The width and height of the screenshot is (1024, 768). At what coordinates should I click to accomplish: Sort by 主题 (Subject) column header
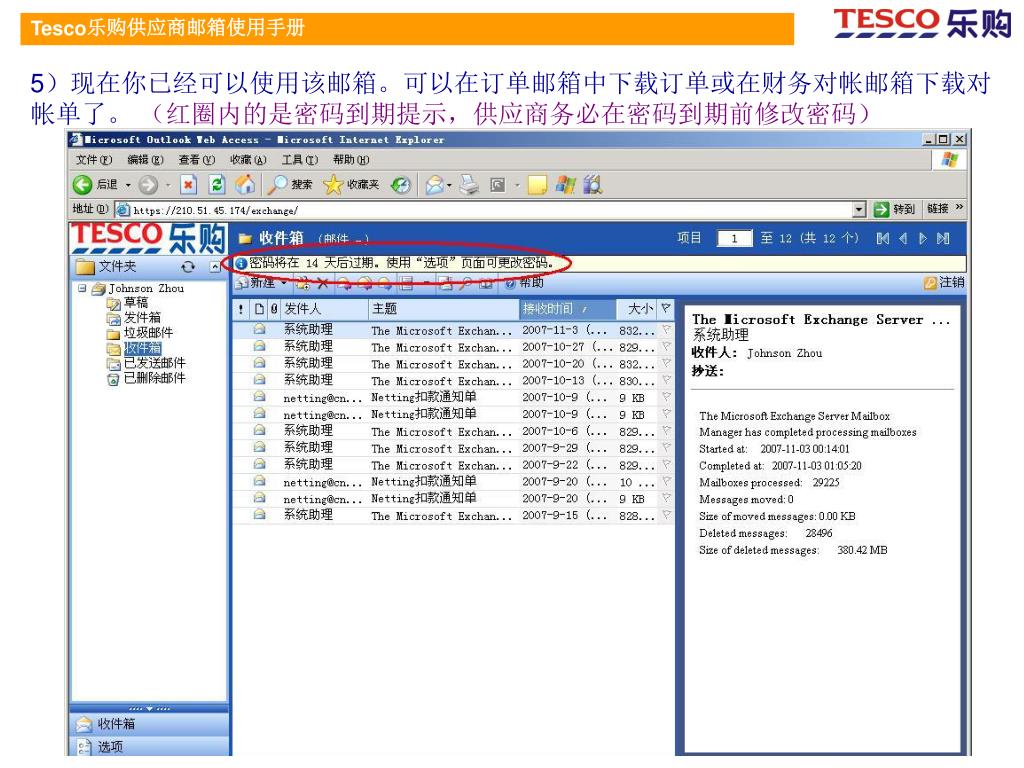(x=444, y=309)
